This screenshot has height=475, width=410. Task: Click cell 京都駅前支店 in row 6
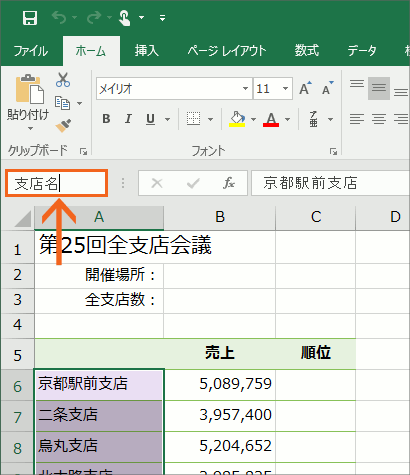99,385
